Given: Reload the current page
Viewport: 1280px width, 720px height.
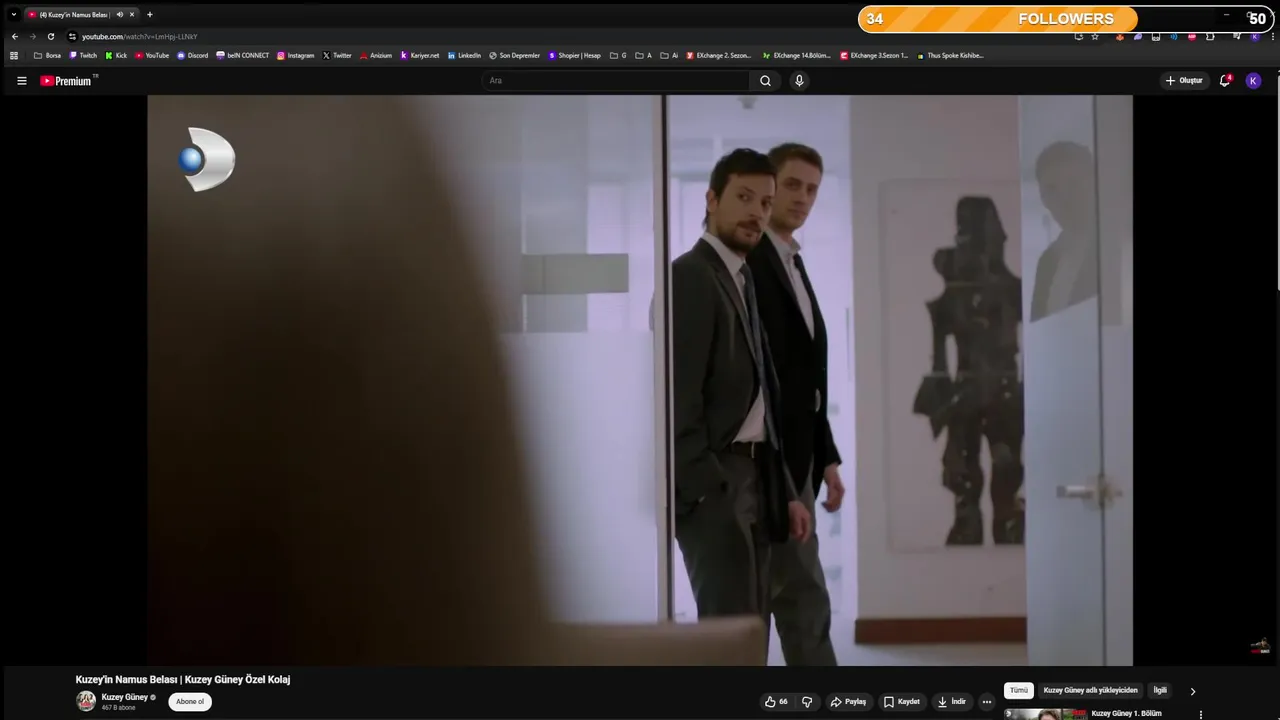Looking at the screenshot, I should pos(51,36).
